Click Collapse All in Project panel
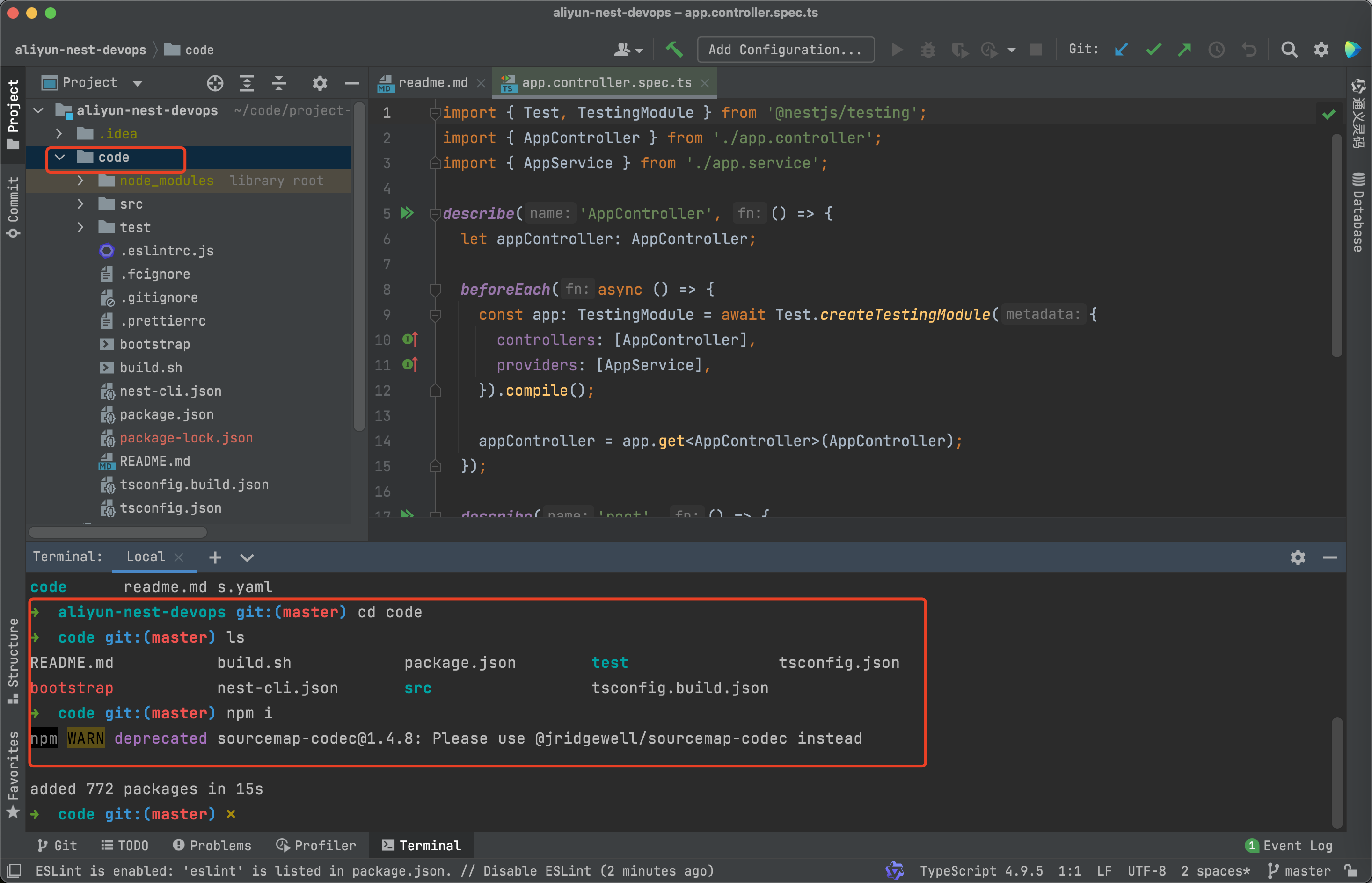This screenshot has height=883, width=1372. (279, 83)
